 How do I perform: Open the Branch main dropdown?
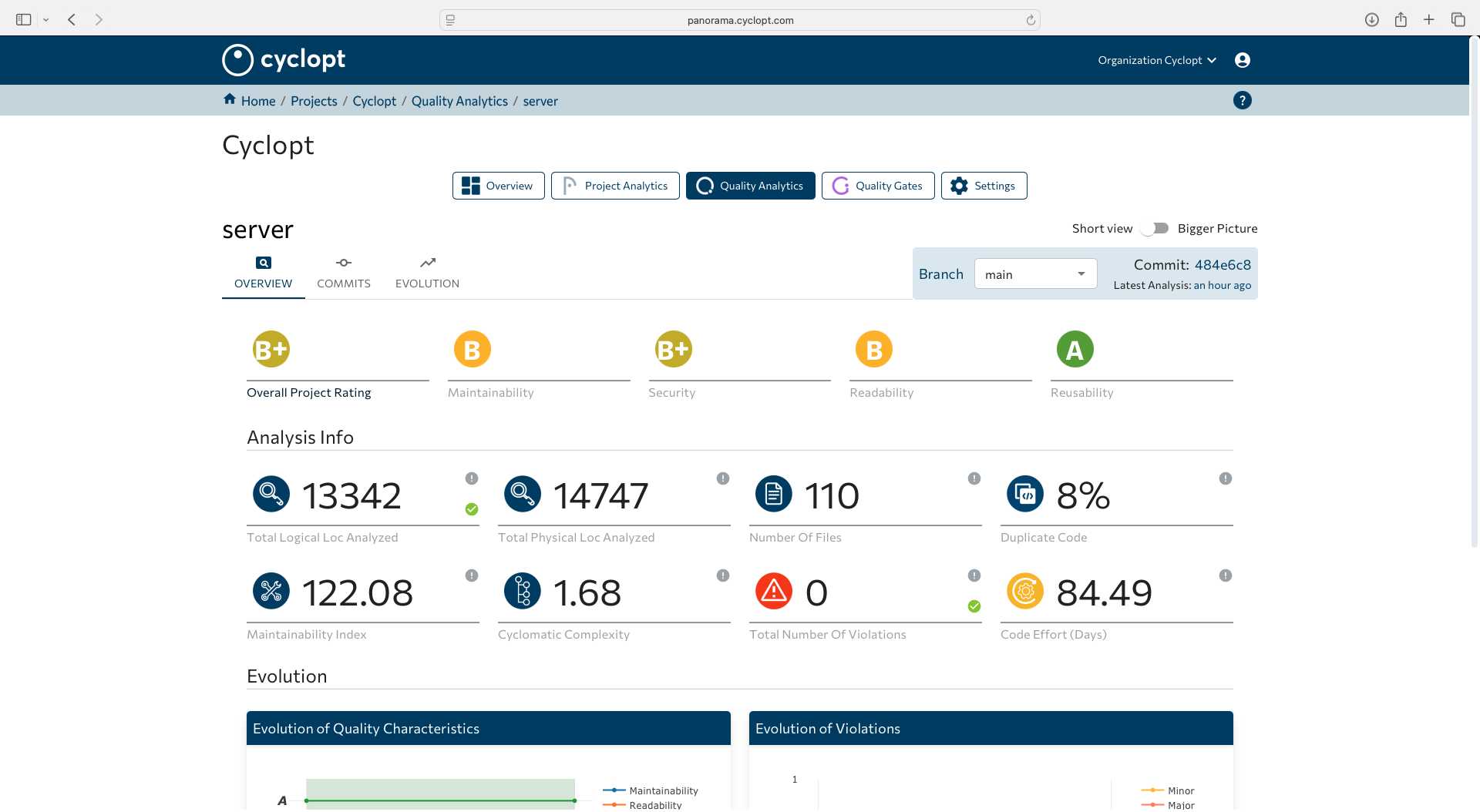pos(1035,274)
